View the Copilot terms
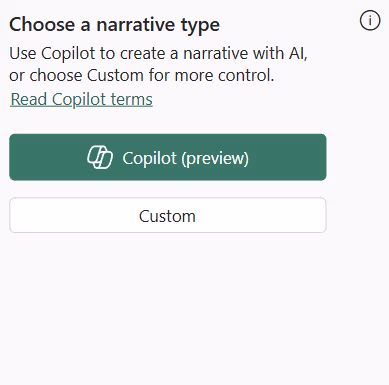The height and width of the screenshot is (385, 389). [81, 99]
